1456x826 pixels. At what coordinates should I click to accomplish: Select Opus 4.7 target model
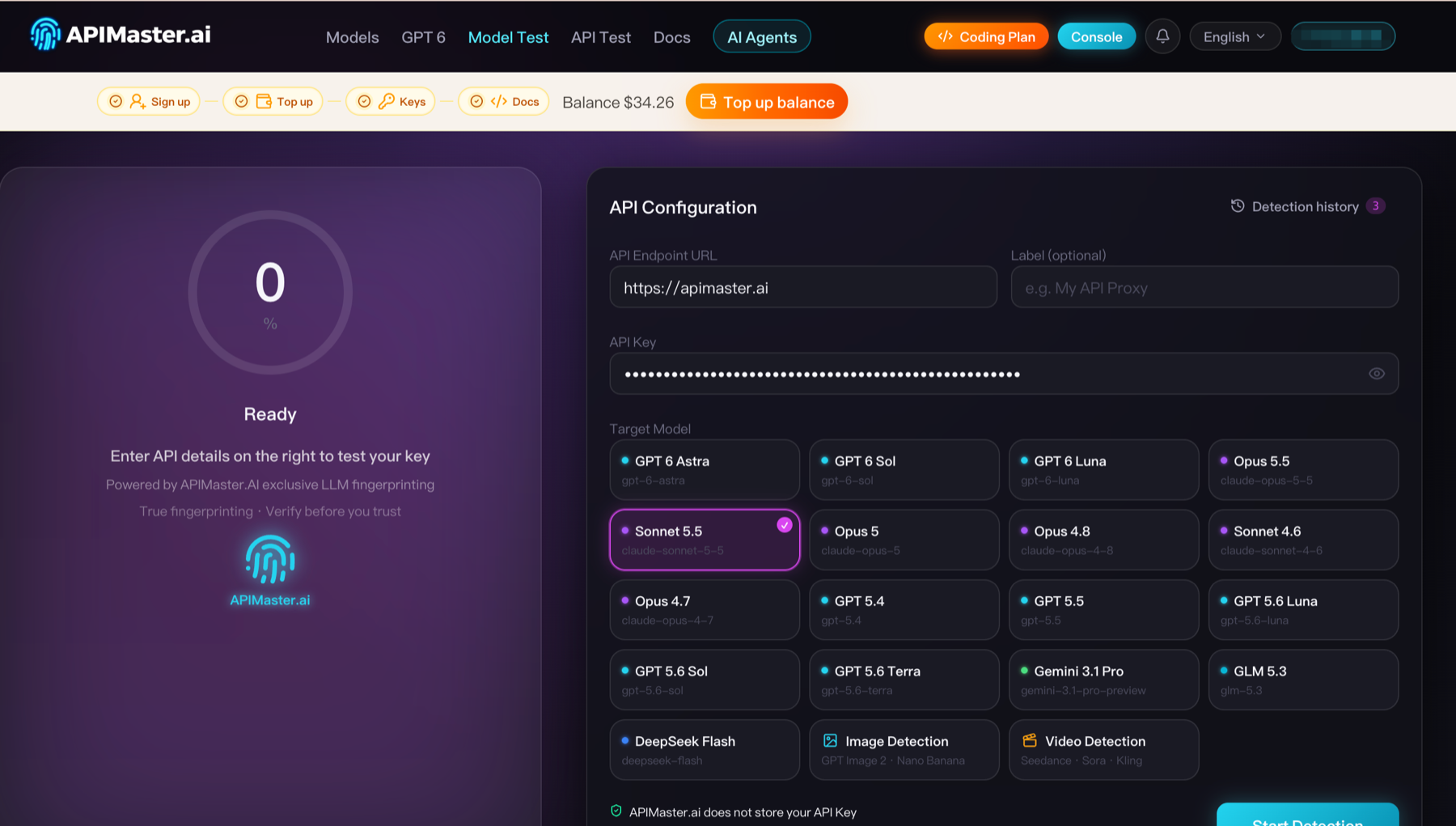tap(705, 610)
